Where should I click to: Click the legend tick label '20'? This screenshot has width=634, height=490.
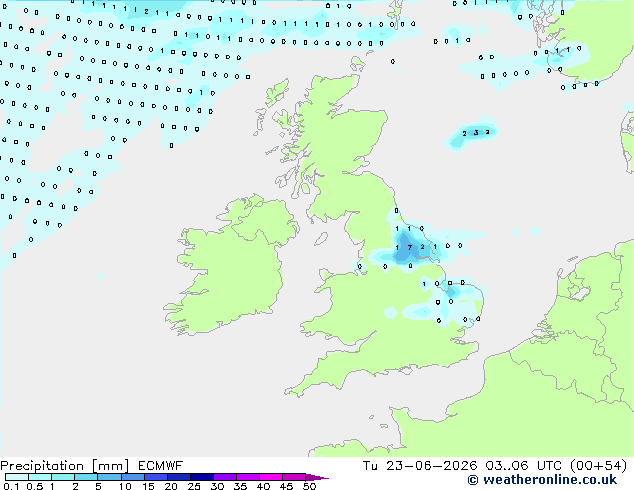click(171, 486)
